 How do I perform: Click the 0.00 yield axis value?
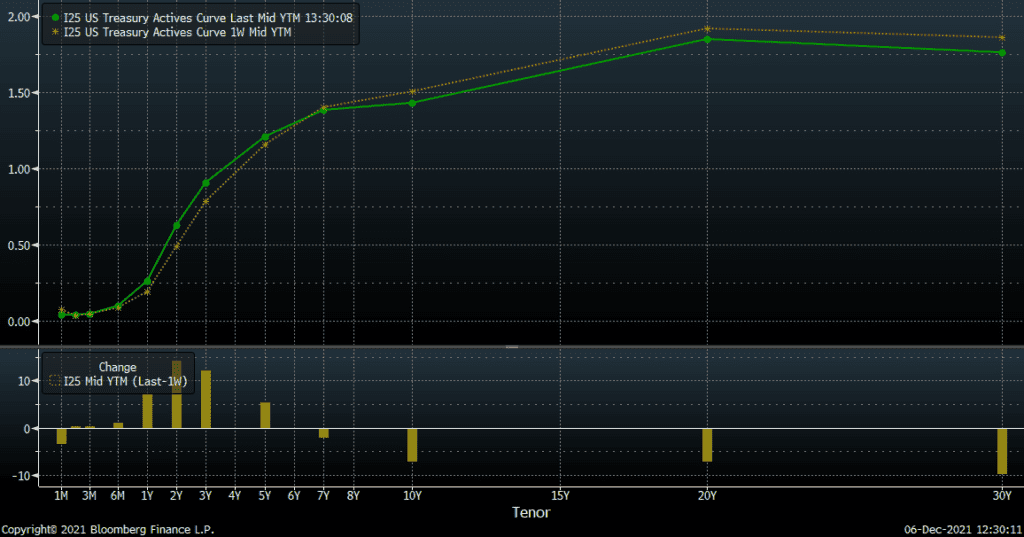pos(19,322)
